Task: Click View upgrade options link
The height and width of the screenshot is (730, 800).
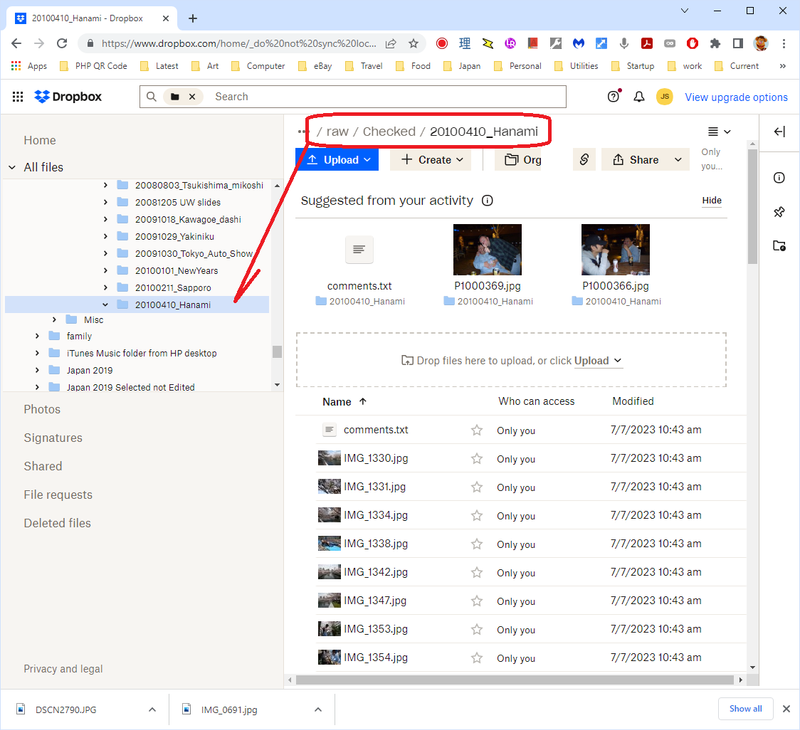Action: (x=736, y=97)
